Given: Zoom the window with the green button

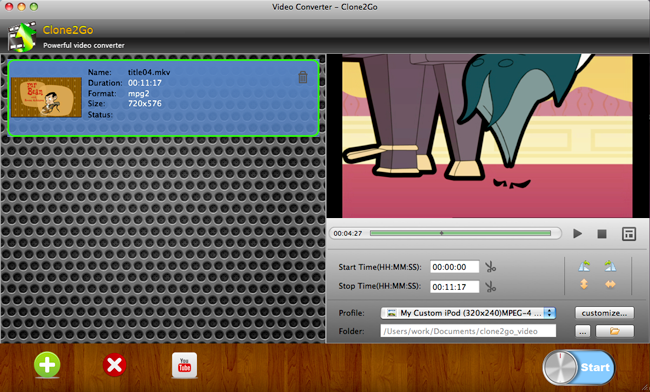Looking at the screenshot, I should pyautogui.click(x=34, y=7).
